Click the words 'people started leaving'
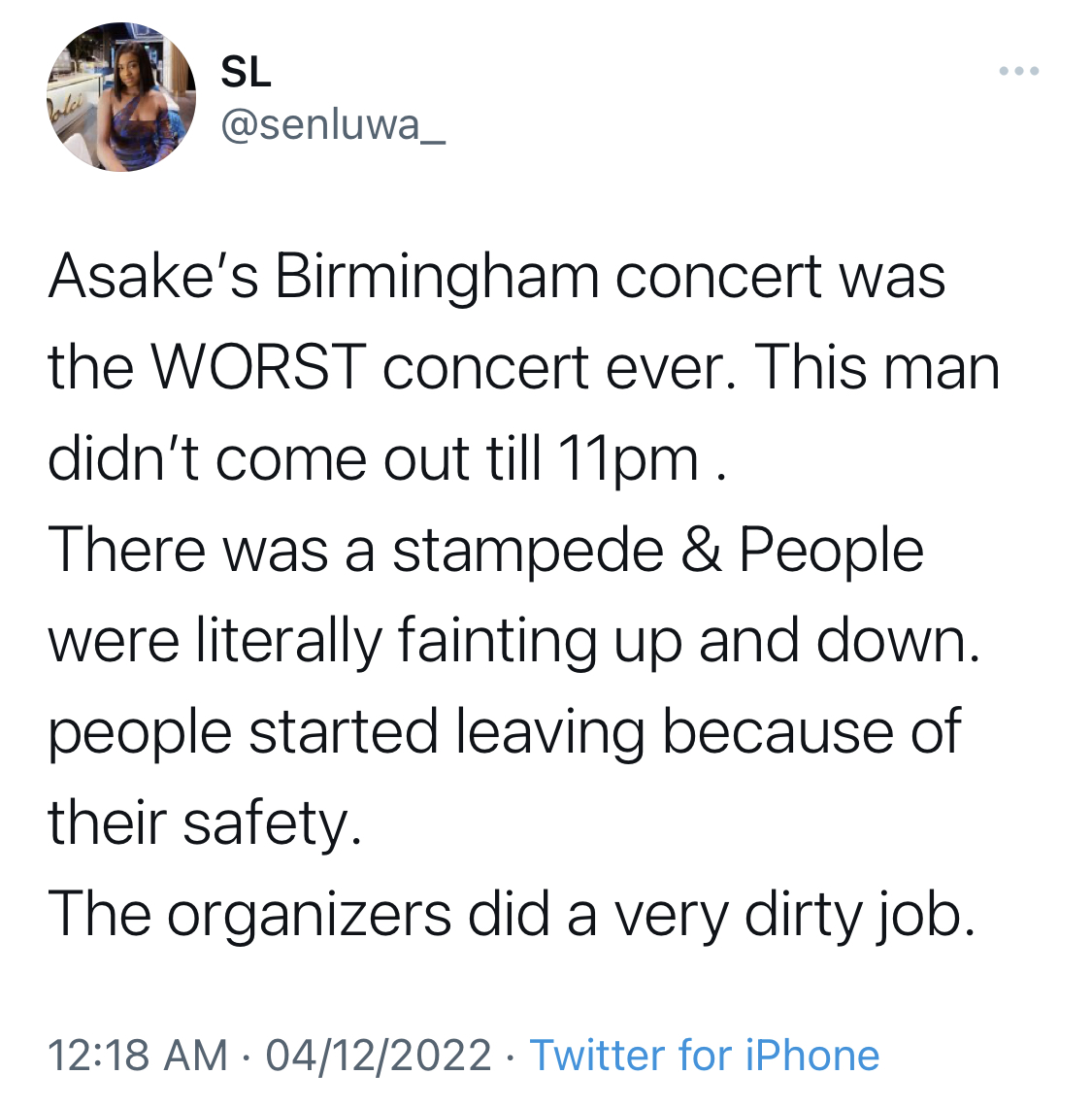The height and width of the screenshot is (1108, 1092). (347, 733)
